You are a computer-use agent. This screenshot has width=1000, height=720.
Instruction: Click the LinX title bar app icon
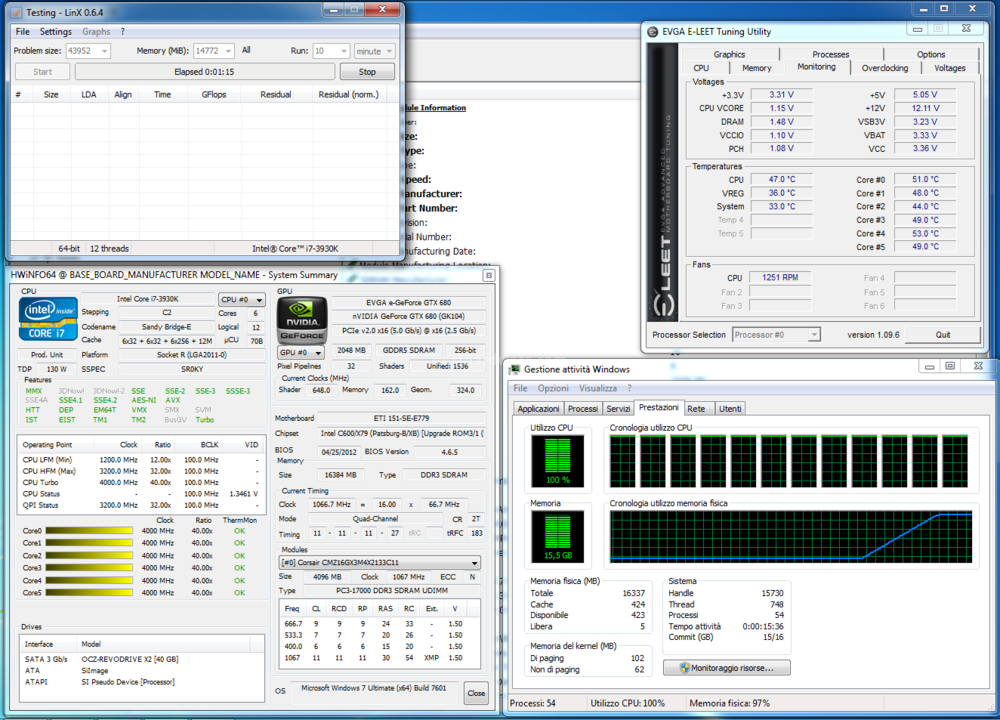click(17, 12)
